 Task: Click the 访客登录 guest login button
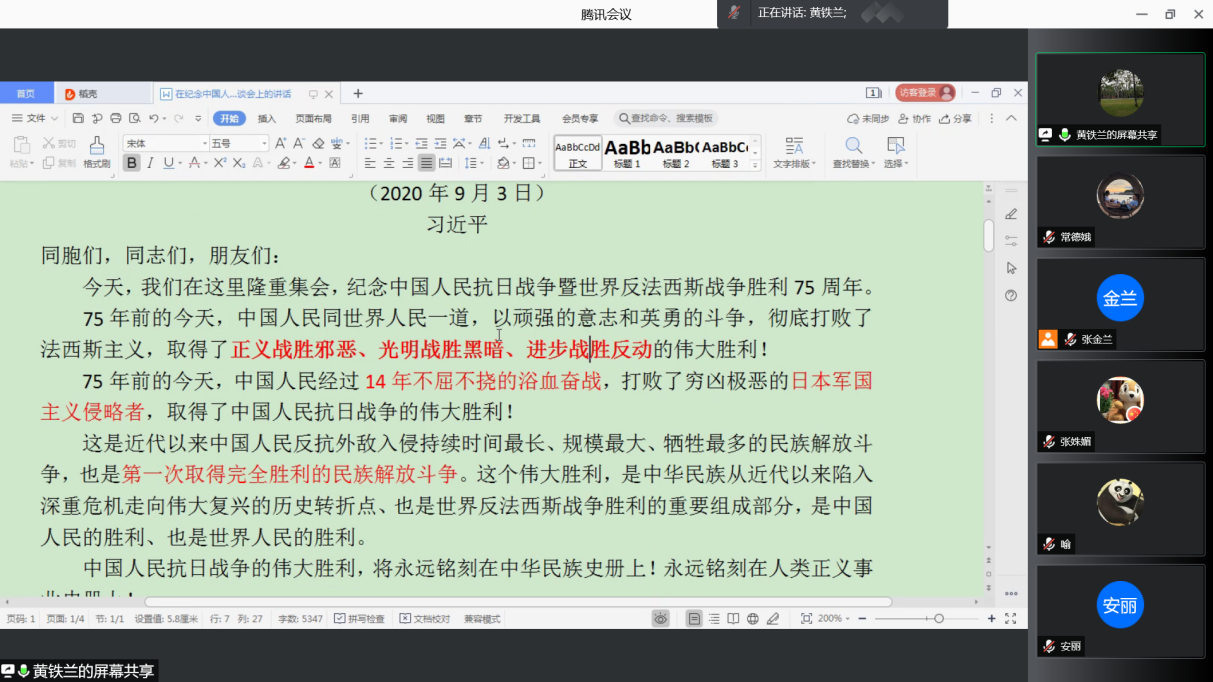coord(924,93)
